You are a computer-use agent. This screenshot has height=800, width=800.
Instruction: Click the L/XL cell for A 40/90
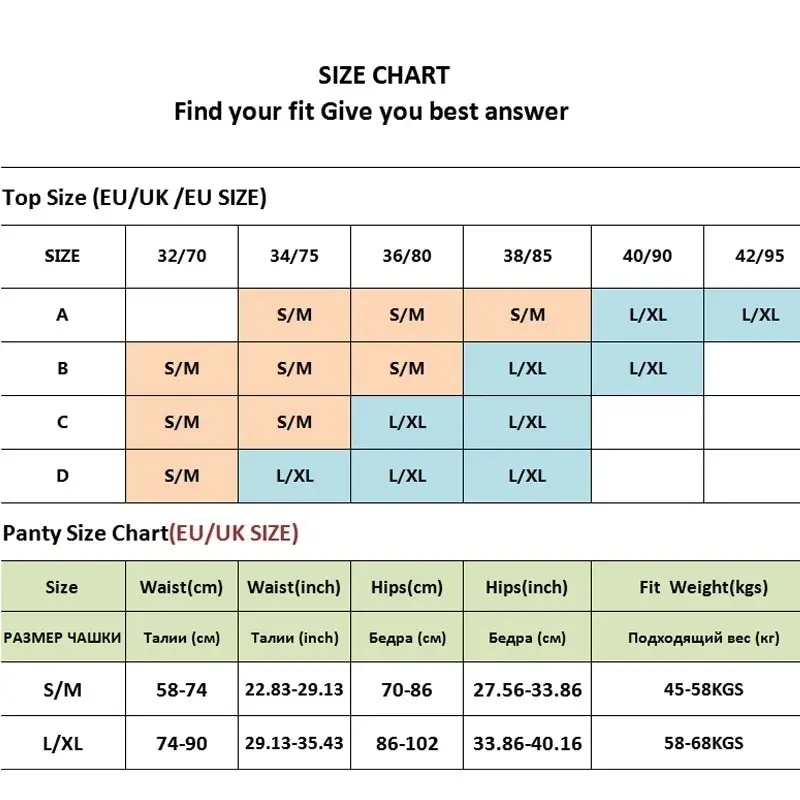coord(647,315)
